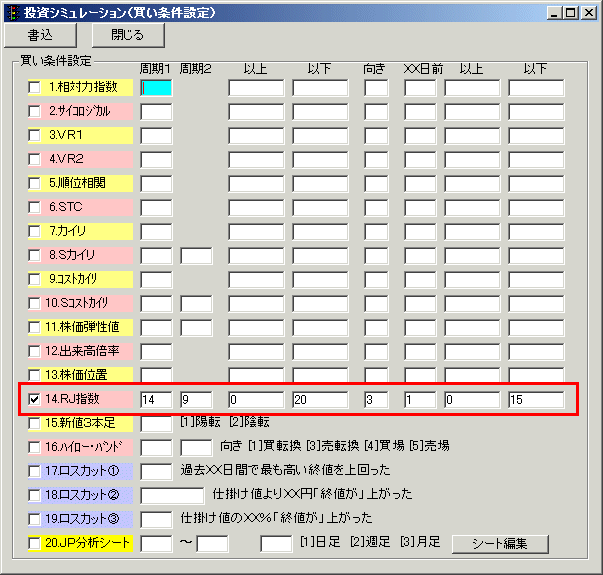Click the ロスカット③ percent field

(156, 520)
